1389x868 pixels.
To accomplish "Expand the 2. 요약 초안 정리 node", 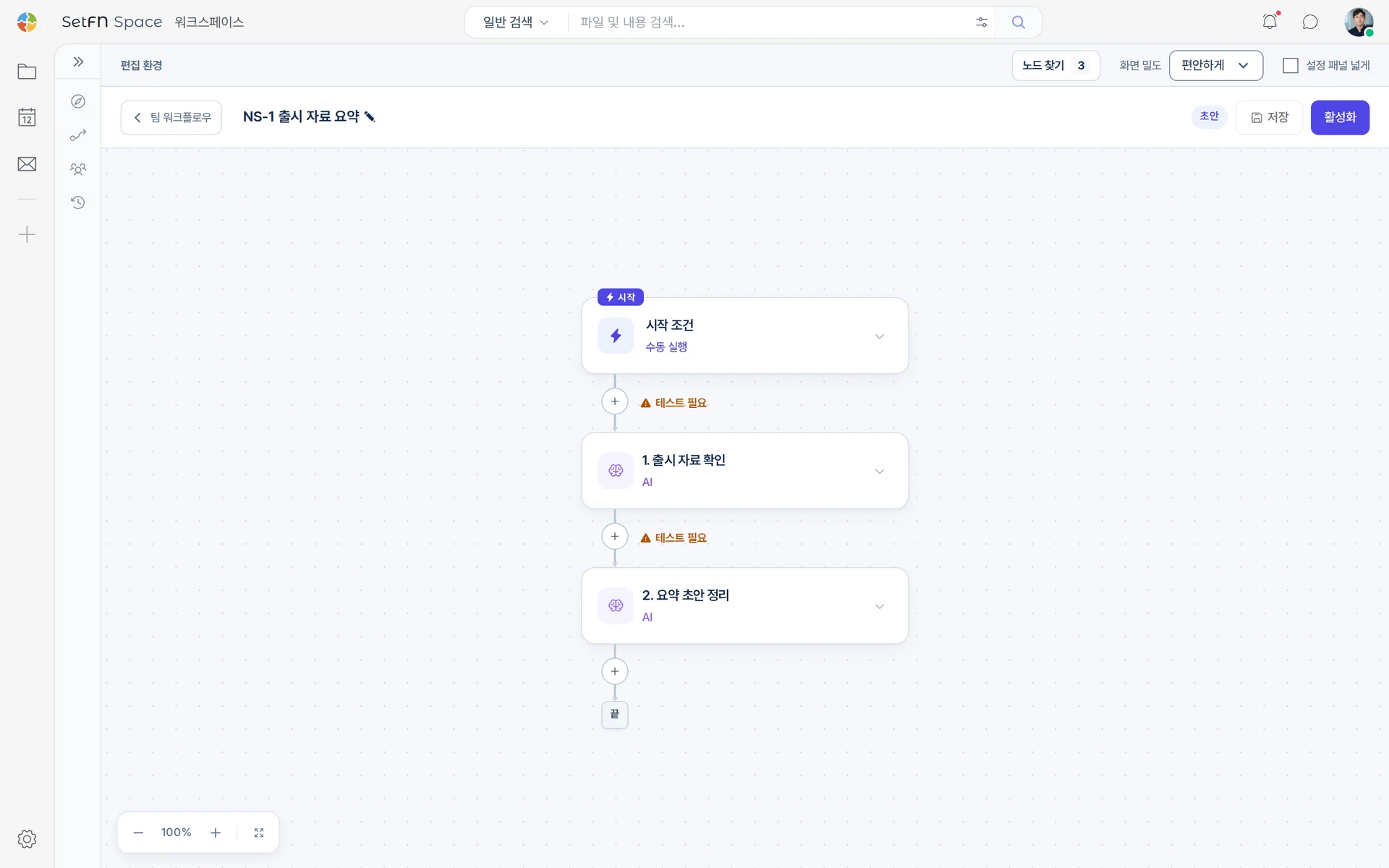I will [880, 606].
